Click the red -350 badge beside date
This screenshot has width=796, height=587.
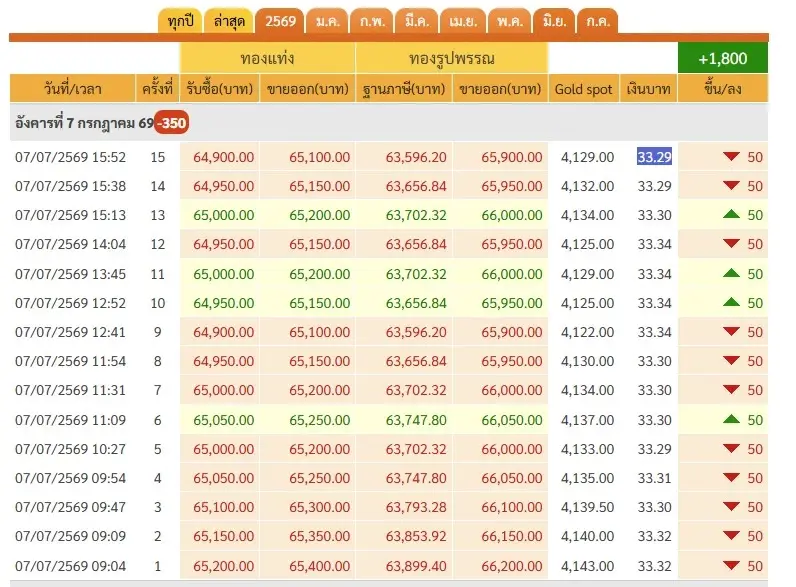172,123
